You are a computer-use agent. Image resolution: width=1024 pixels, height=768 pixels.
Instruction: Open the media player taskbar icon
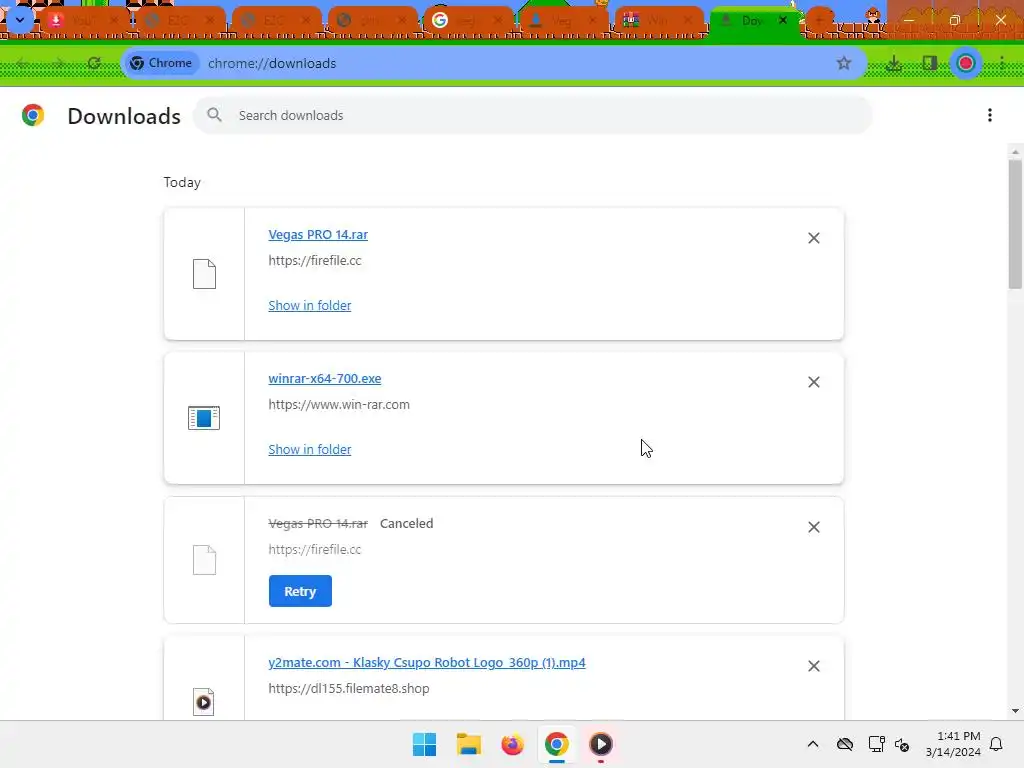coord(601,744)
